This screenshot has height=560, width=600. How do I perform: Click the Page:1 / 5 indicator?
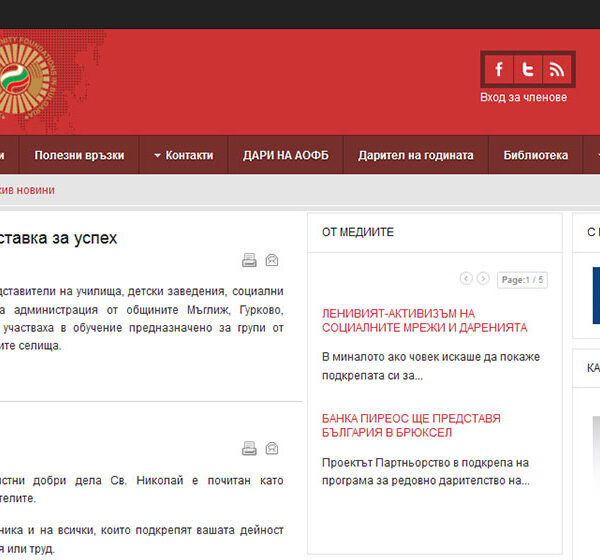click(x=522, y=280)
